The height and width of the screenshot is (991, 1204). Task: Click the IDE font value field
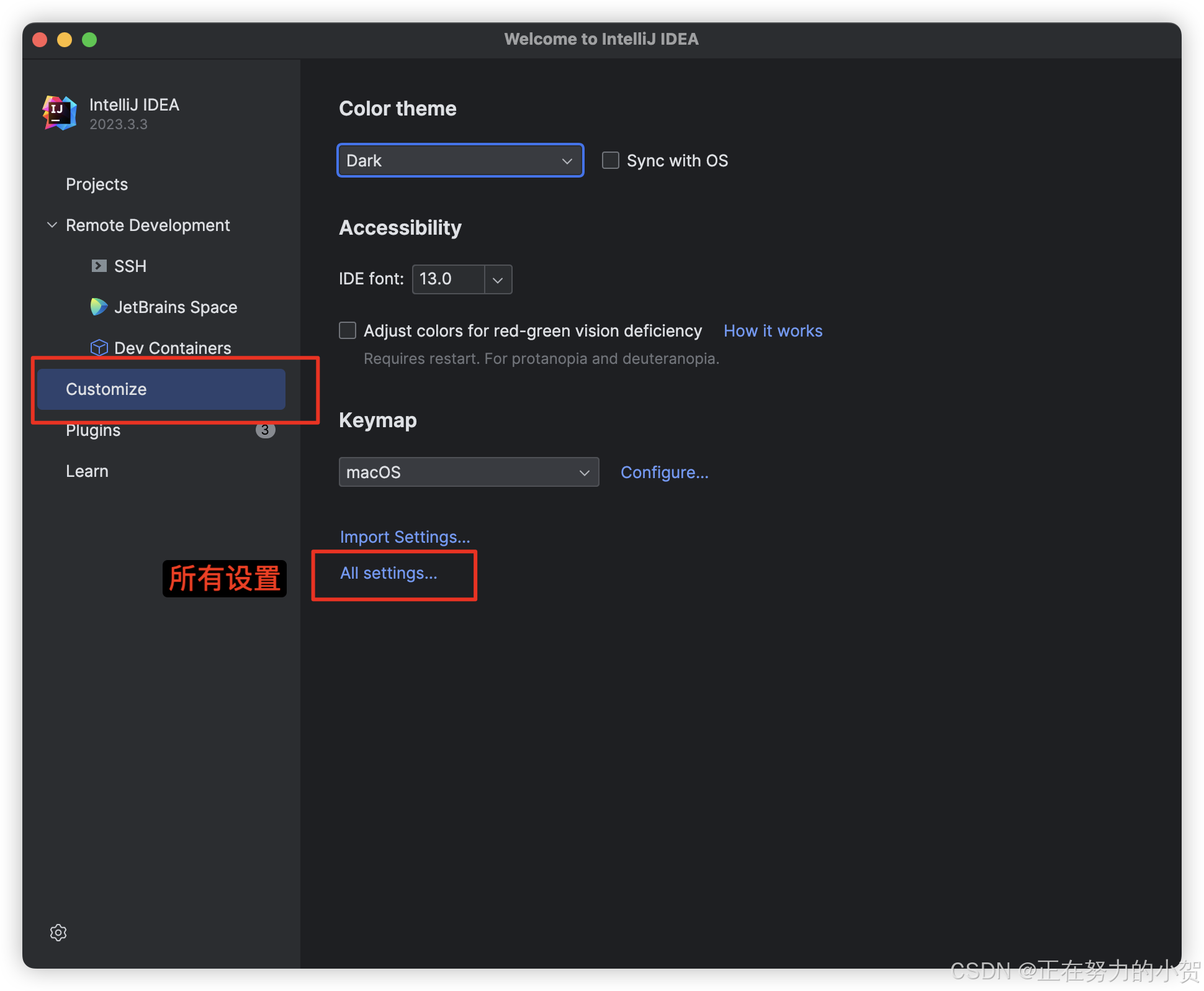(x=447, y=279)
